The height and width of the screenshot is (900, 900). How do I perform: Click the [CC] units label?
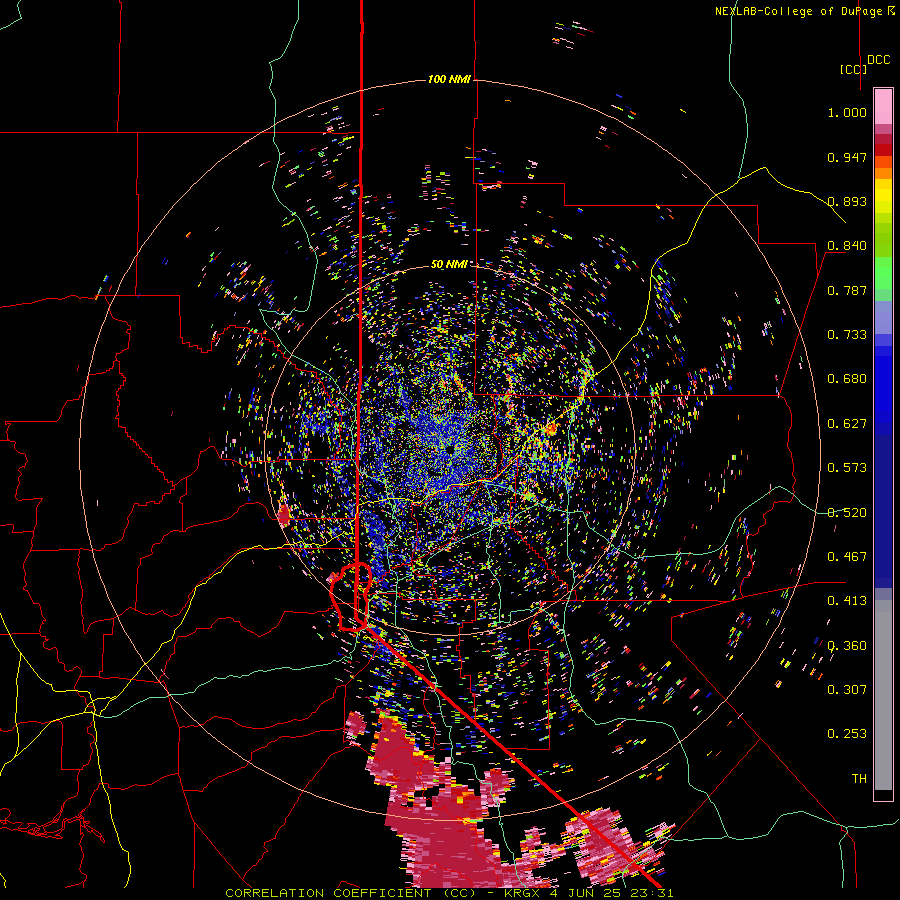pos(853,69)
